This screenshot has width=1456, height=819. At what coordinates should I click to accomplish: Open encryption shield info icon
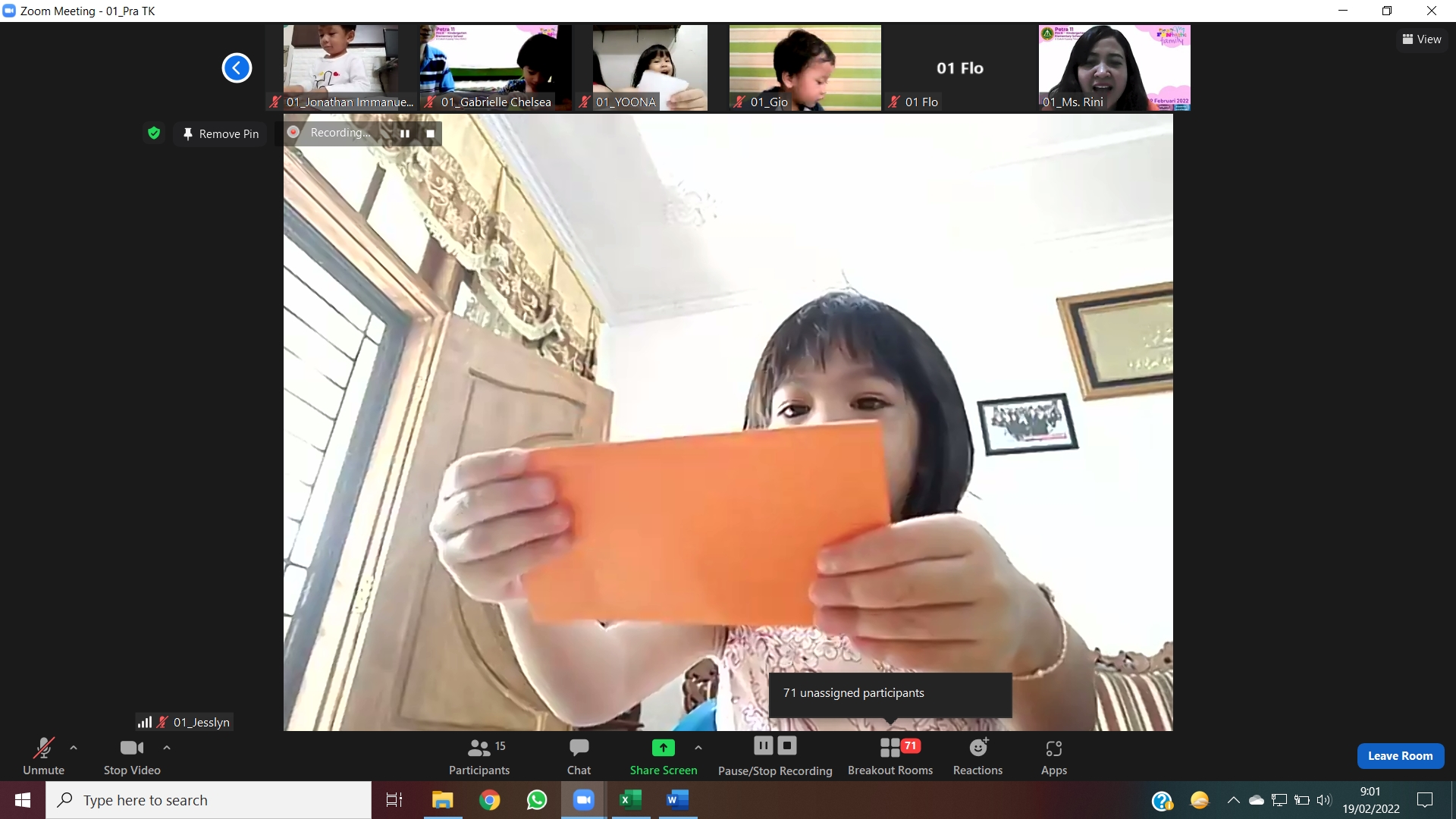coord(154,133)
